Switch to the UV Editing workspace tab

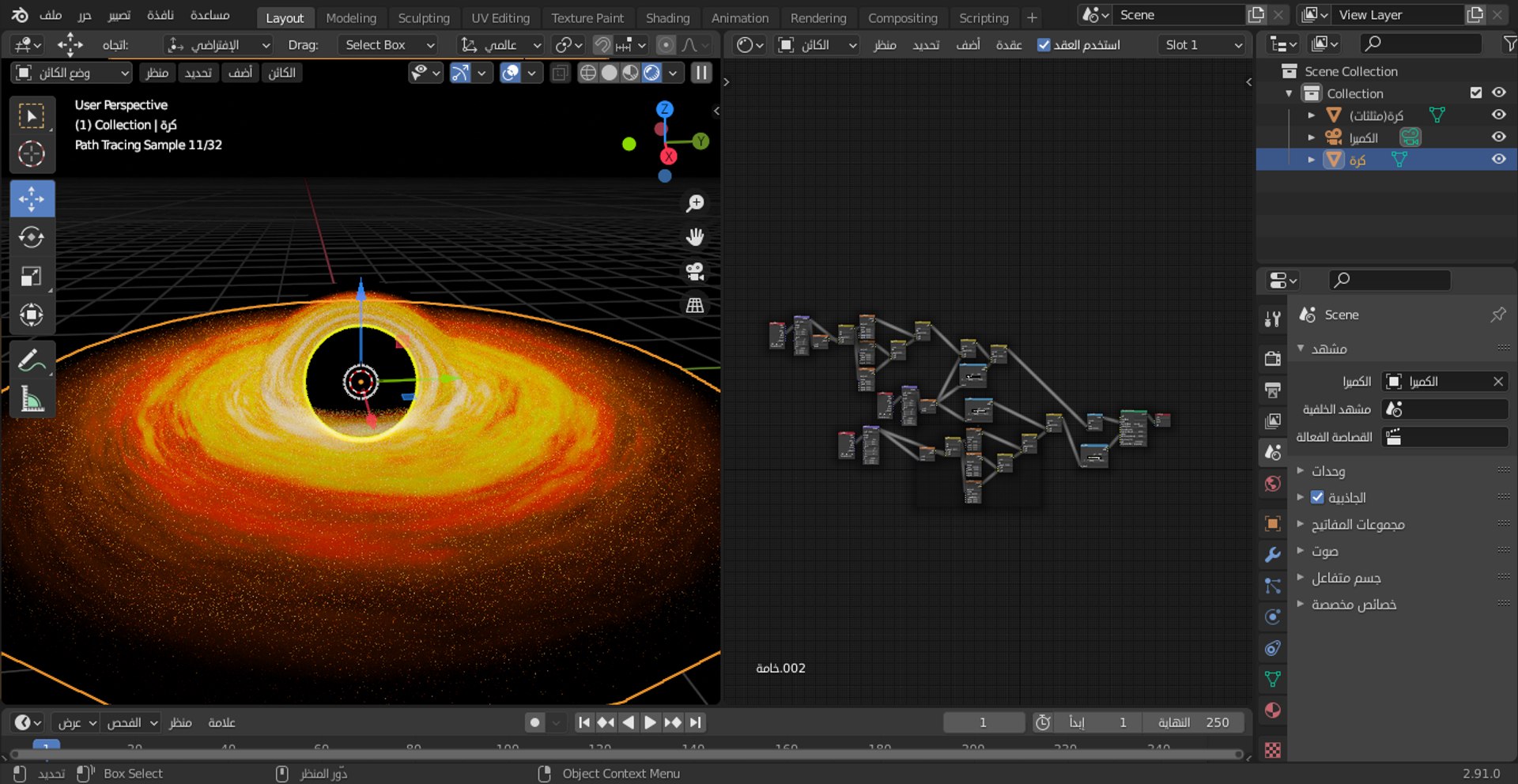coord(500,17)
